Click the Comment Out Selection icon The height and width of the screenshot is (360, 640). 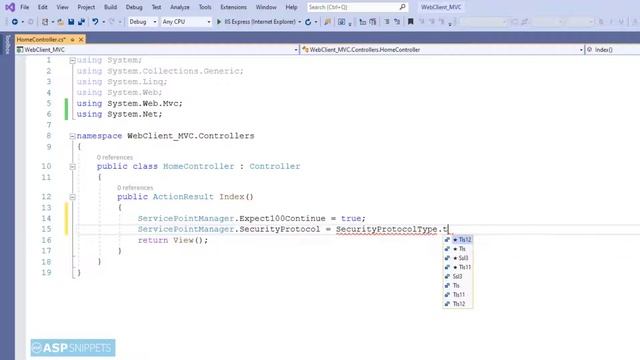coord(387,22)
